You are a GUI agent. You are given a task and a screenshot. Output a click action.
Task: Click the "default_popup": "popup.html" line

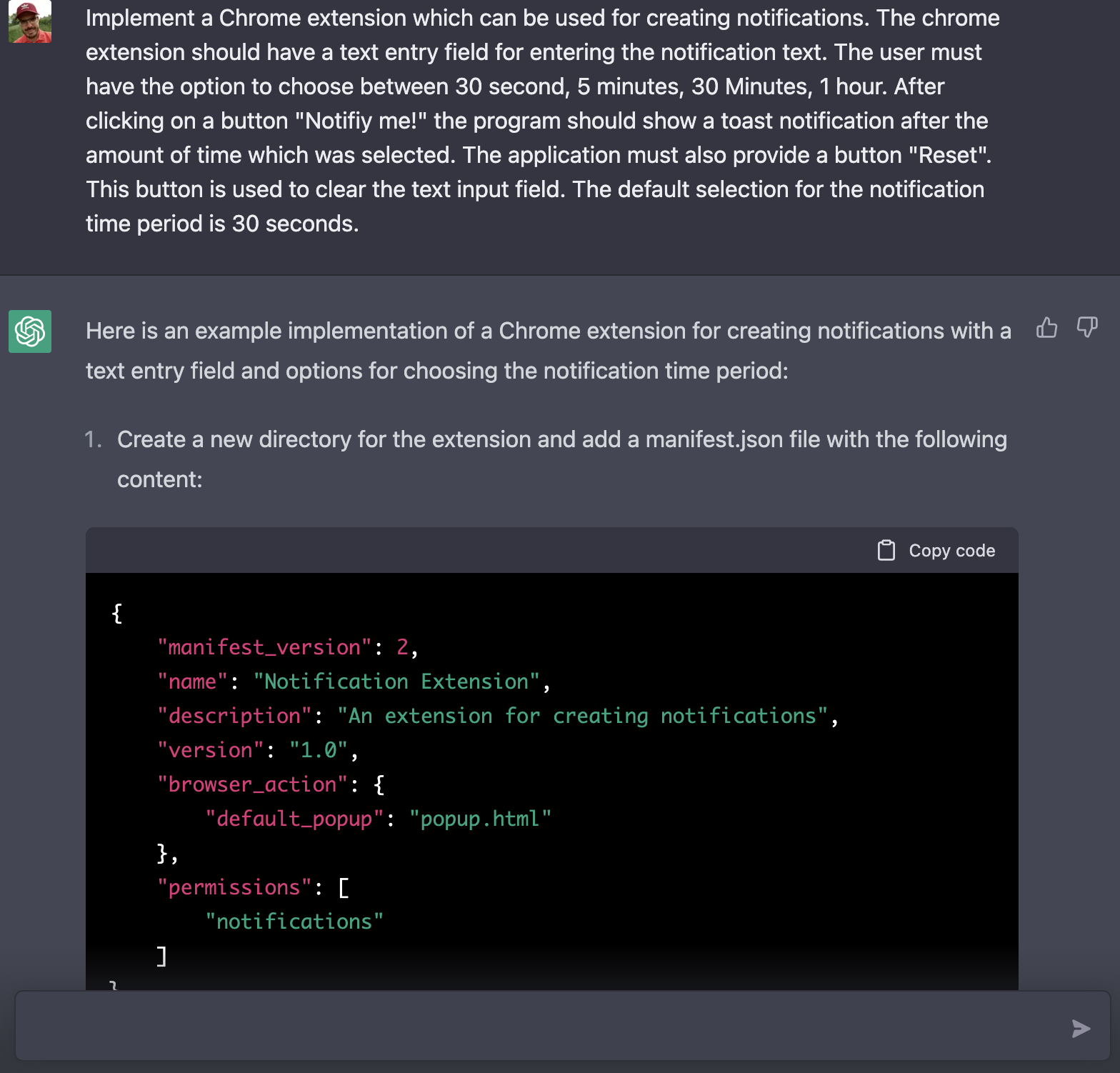378,819
